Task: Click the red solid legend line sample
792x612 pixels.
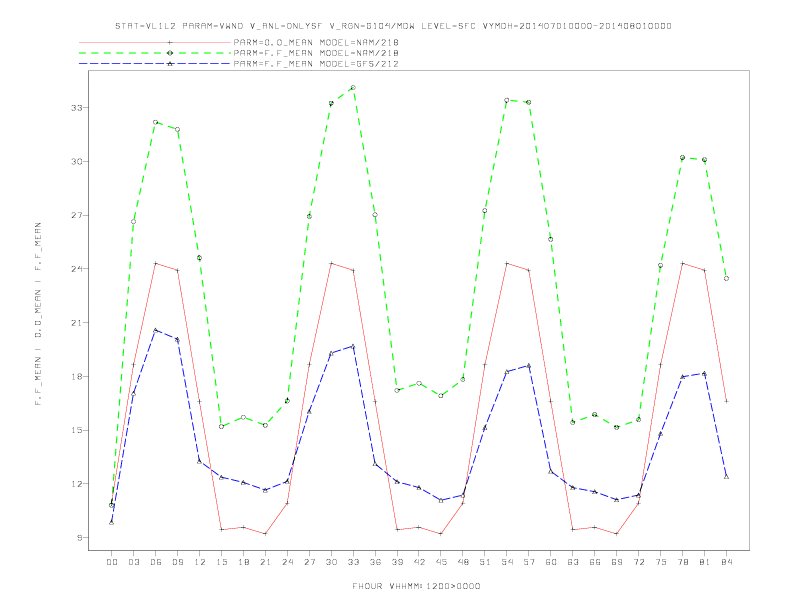Action: 155,42
